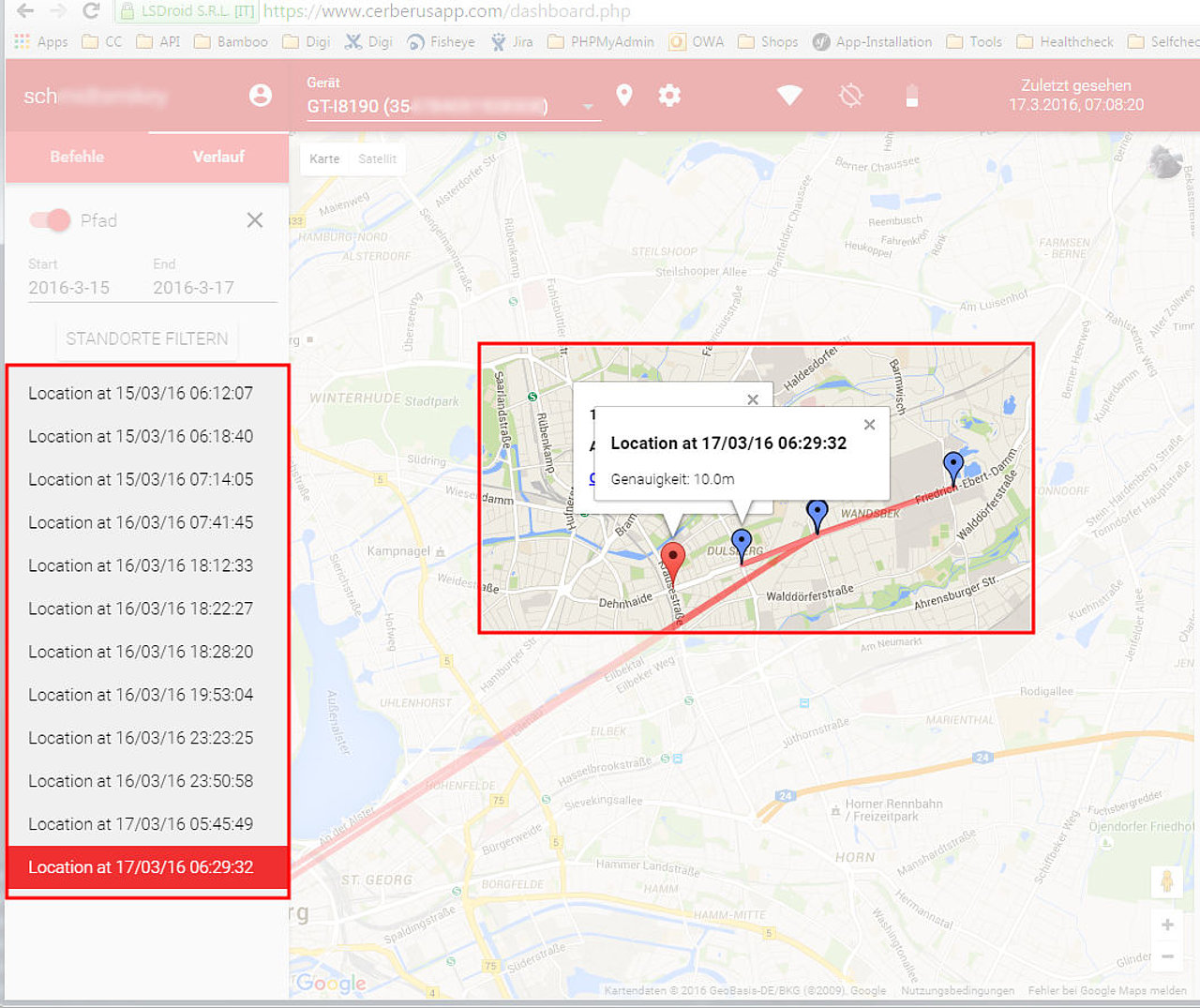Viewport: 1200px width, 1008px height.
Task: Toggle the Pfad path switch
Action: coord(50,220)
